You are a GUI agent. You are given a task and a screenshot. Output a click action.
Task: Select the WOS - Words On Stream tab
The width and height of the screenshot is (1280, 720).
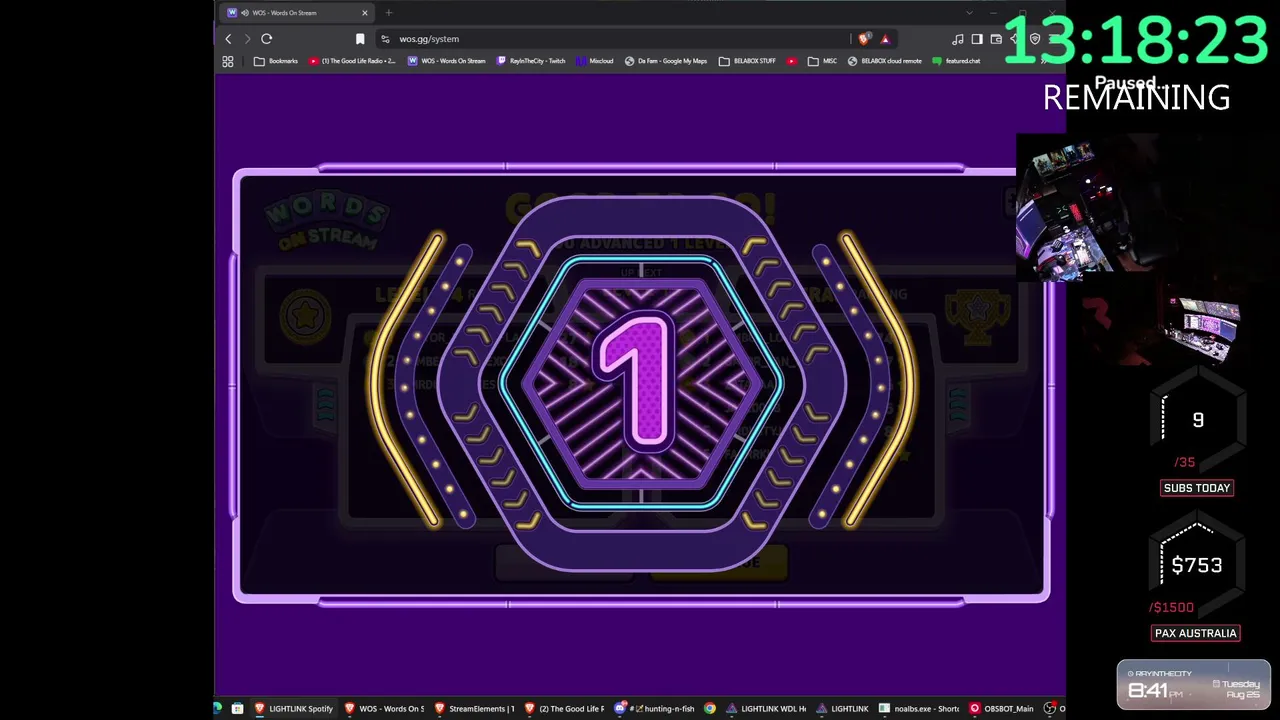(297, 13)
